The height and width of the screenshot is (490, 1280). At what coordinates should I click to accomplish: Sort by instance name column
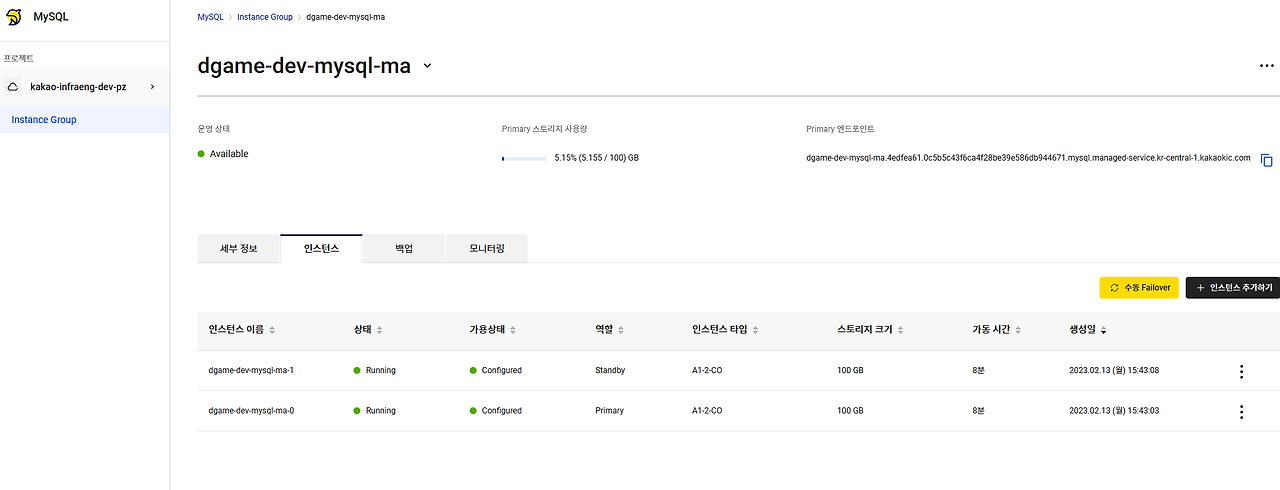272,330
